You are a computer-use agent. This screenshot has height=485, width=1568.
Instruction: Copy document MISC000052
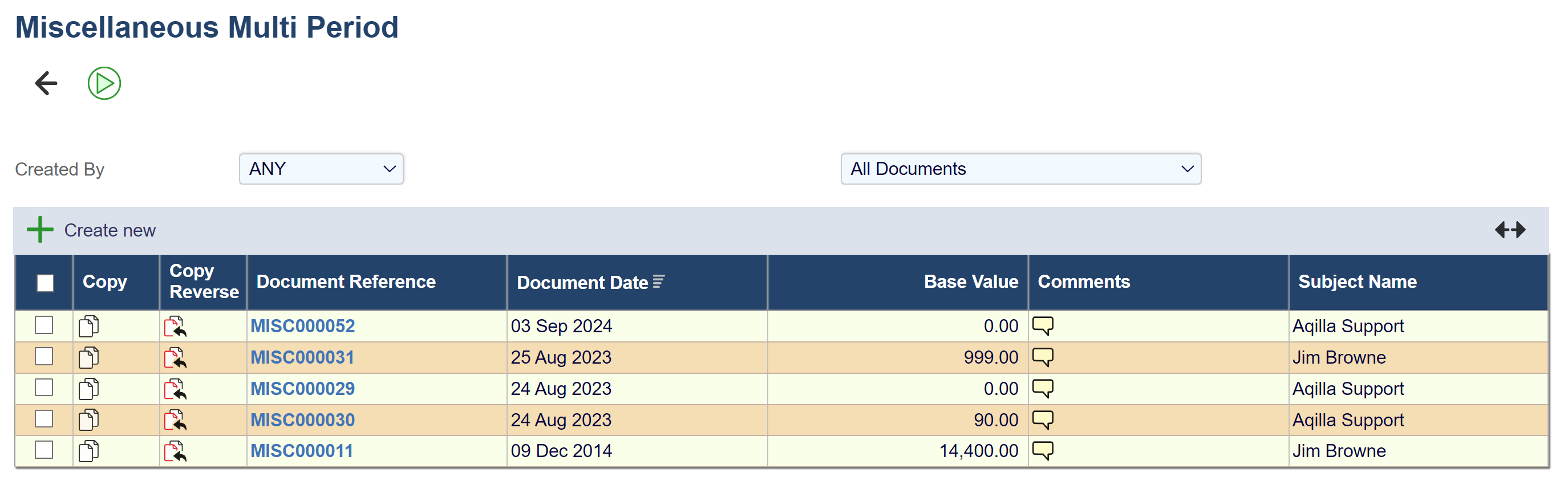click(x=89, y=326)
